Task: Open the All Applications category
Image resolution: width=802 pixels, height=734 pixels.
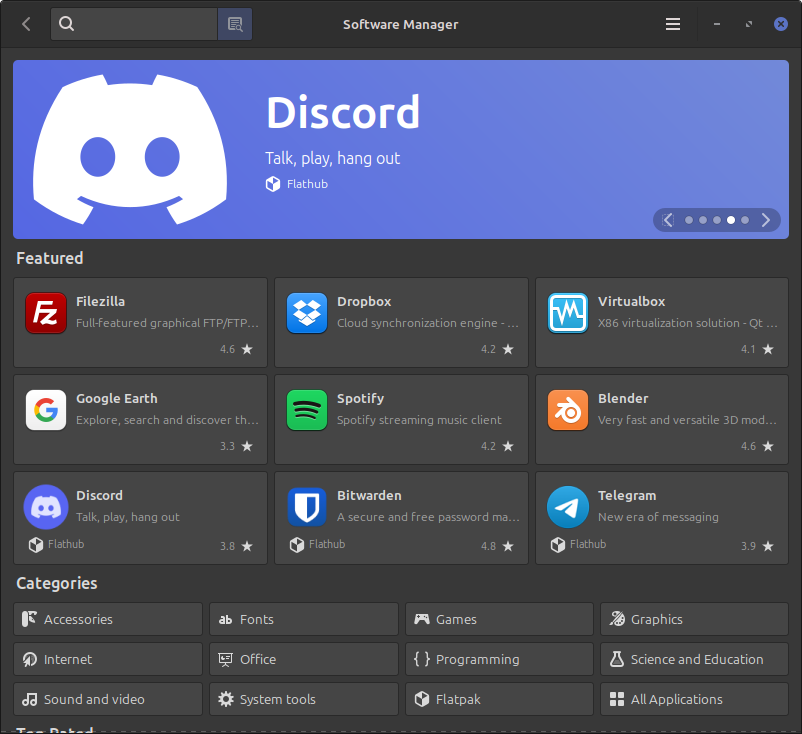Action: (x=695, y=699)
